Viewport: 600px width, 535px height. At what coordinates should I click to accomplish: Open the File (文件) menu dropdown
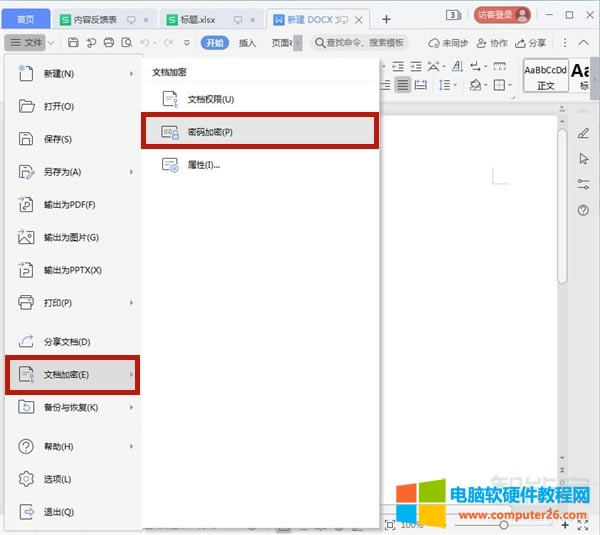pos(27,42)
